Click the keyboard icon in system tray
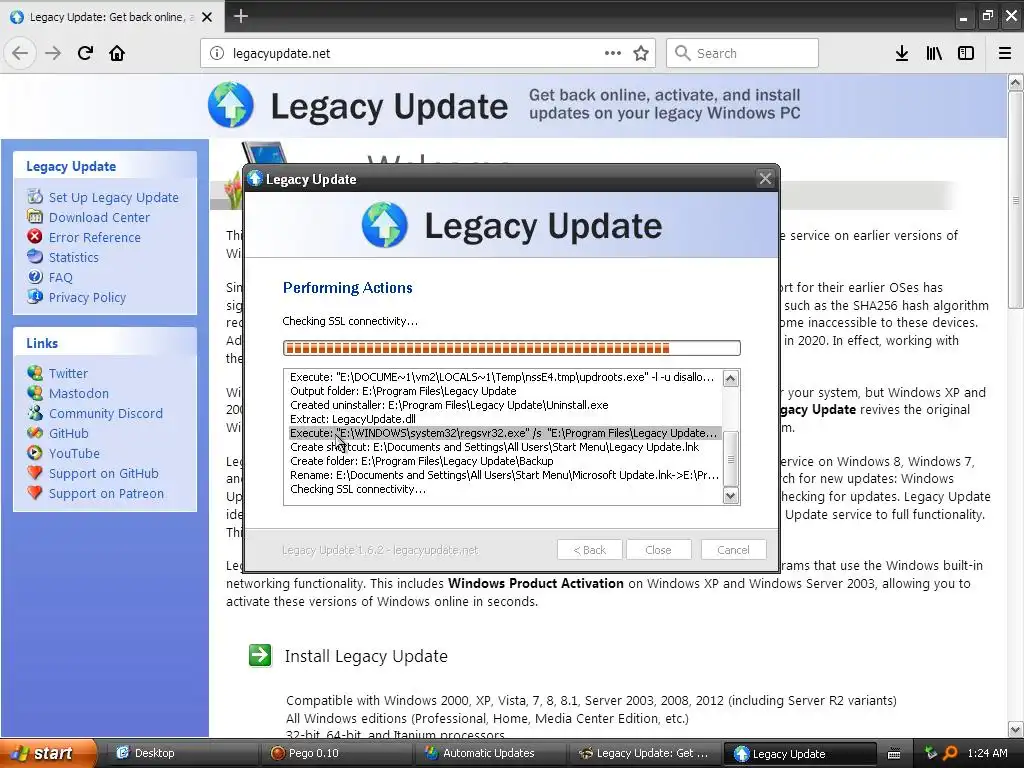 point(894,754)
